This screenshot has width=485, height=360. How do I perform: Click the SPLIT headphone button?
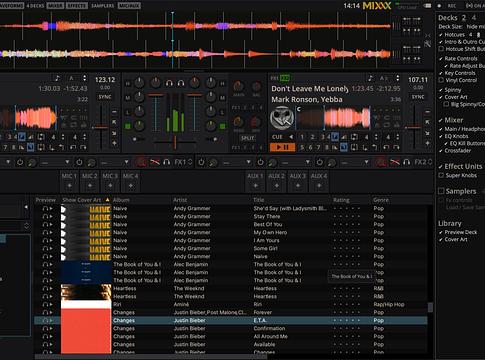[x=247, y=138]
